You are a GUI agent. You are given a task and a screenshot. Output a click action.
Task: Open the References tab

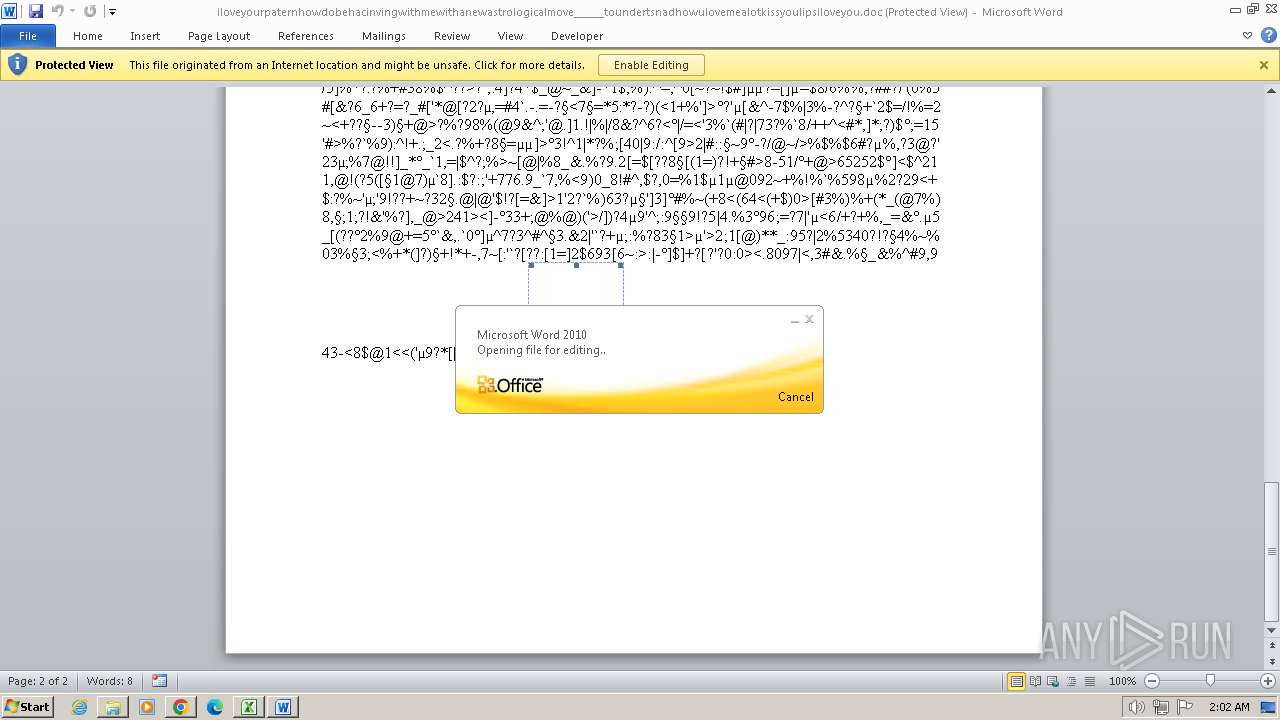[306, 36]
